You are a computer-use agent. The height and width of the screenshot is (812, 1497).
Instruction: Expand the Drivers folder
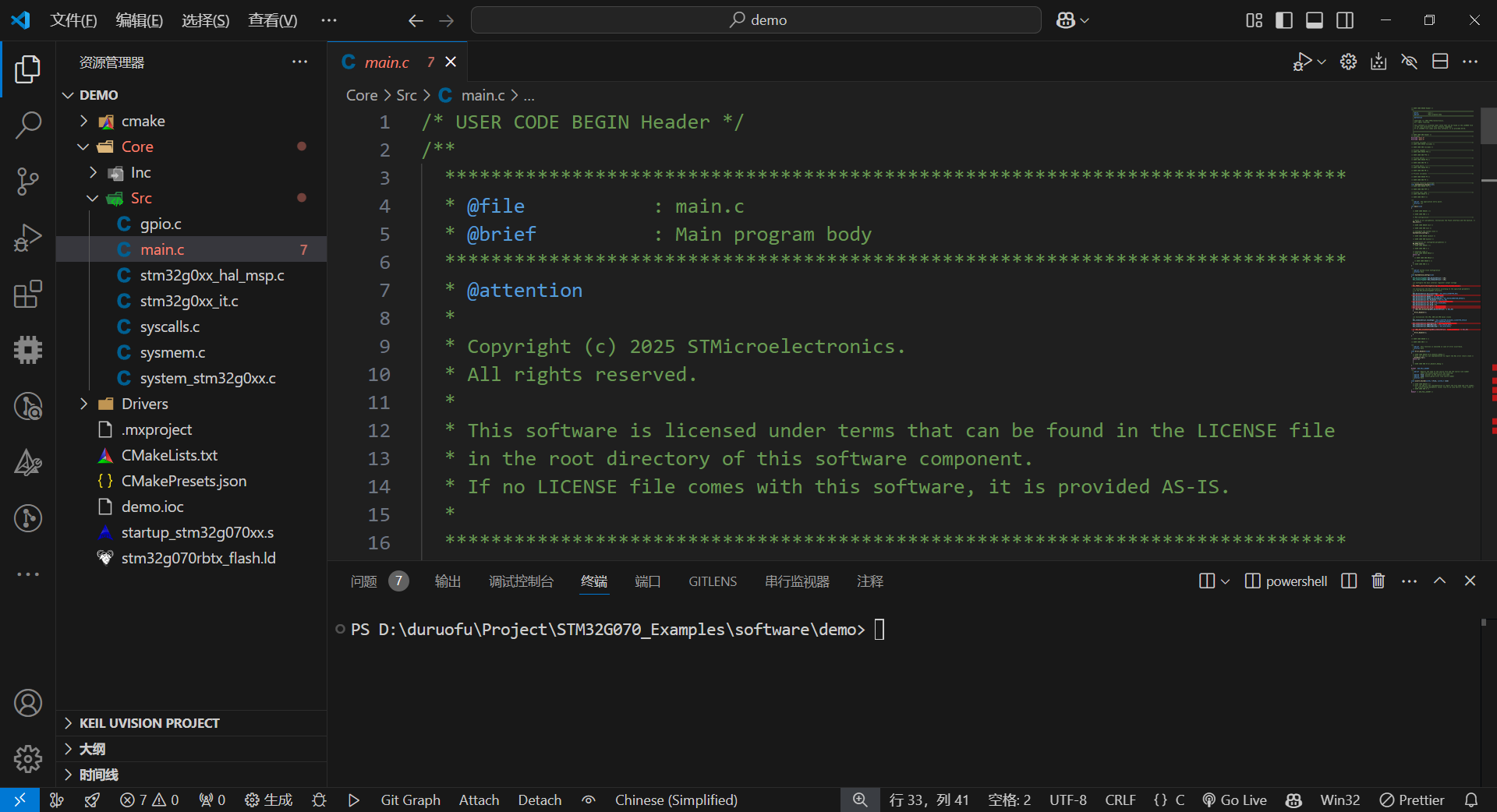pos(144,404)
